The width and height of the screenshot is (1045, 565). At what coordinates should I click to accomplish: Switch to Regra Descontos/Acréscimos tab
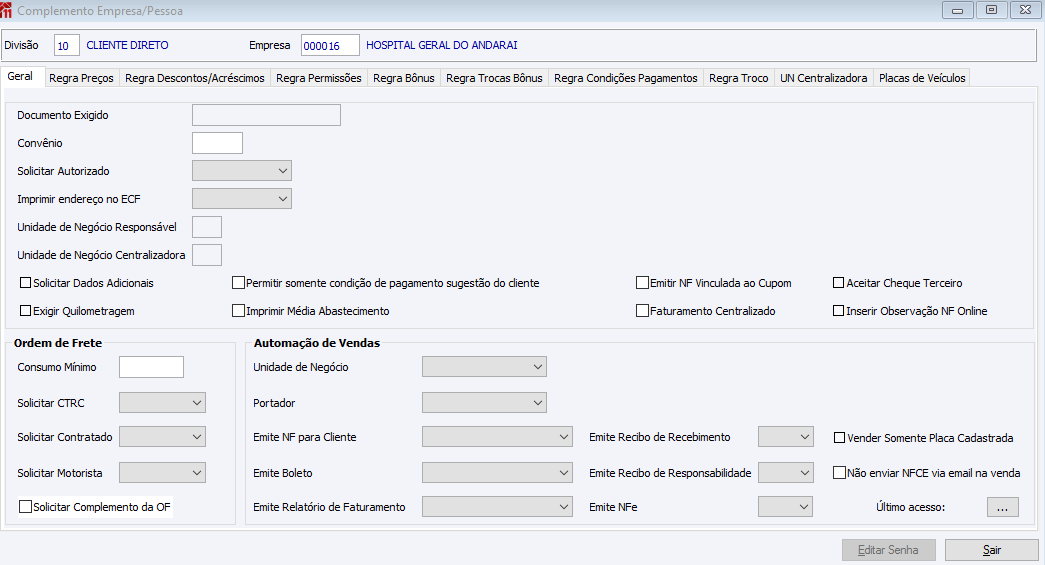click(x=195, y=78)
